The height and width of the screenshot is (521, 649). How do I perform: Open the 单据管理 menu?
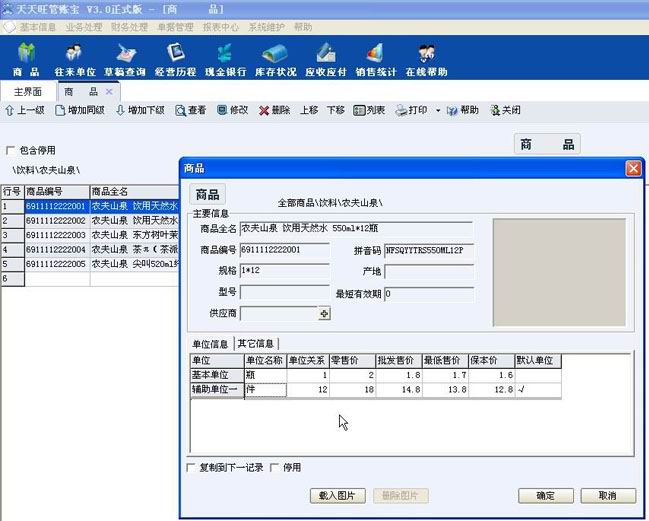(x=175, y=27)
